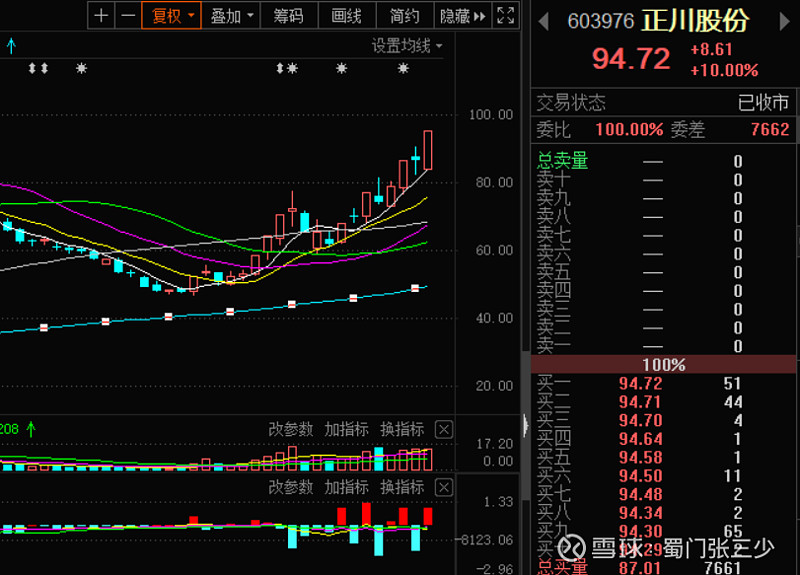800x575 pixels.
Task: Toggle fullscreen chart icon
Action: tap(506, 16)
